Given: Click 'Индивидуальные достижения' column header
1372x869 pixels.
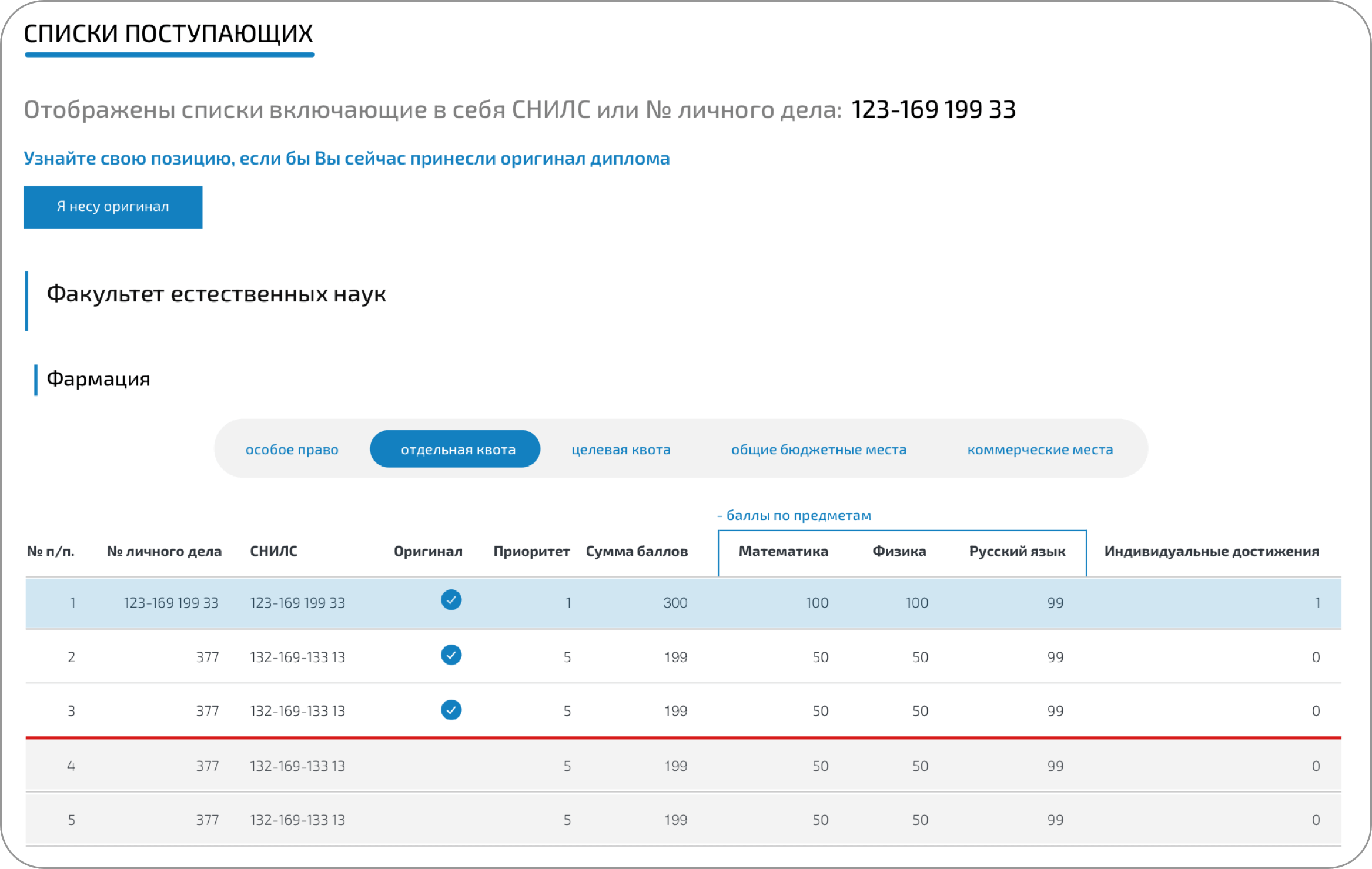Looking at the screenshot, I should tap(1212, 551).
